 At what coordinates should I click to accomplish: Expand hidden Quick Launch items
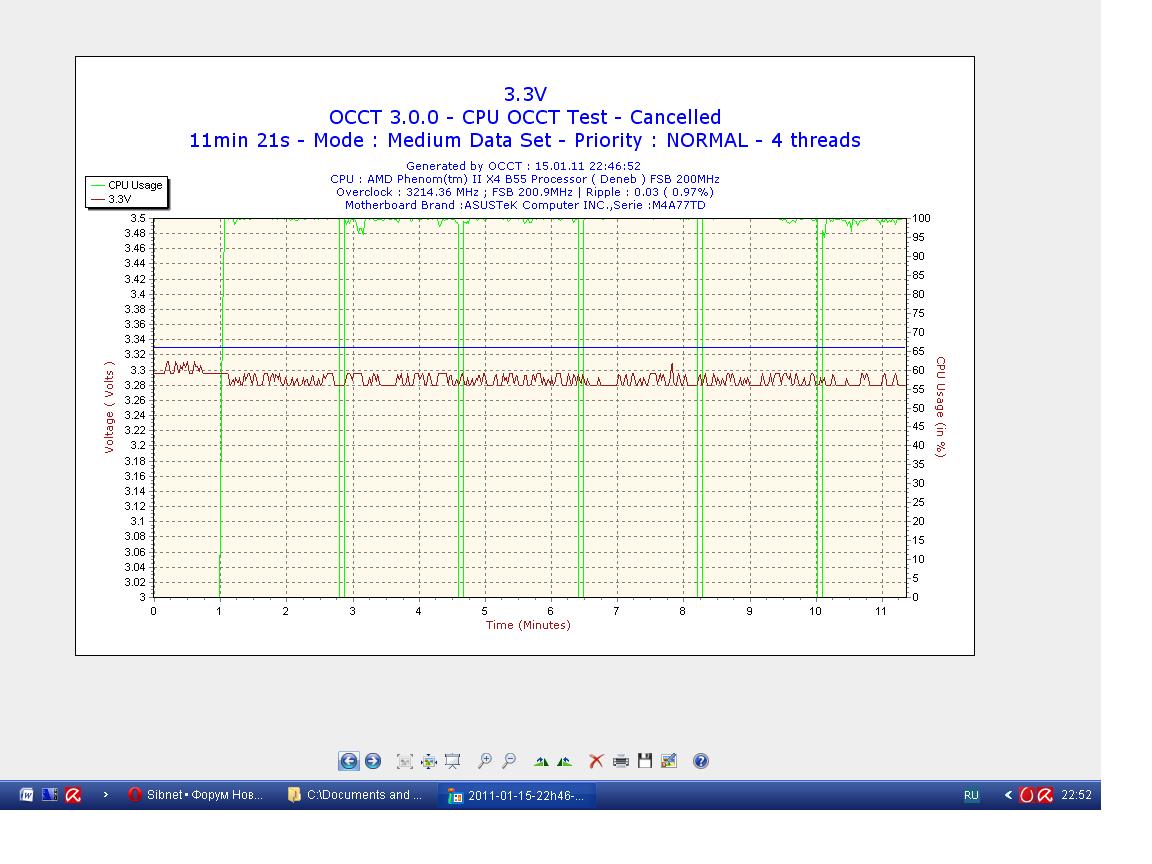[106, 795]
